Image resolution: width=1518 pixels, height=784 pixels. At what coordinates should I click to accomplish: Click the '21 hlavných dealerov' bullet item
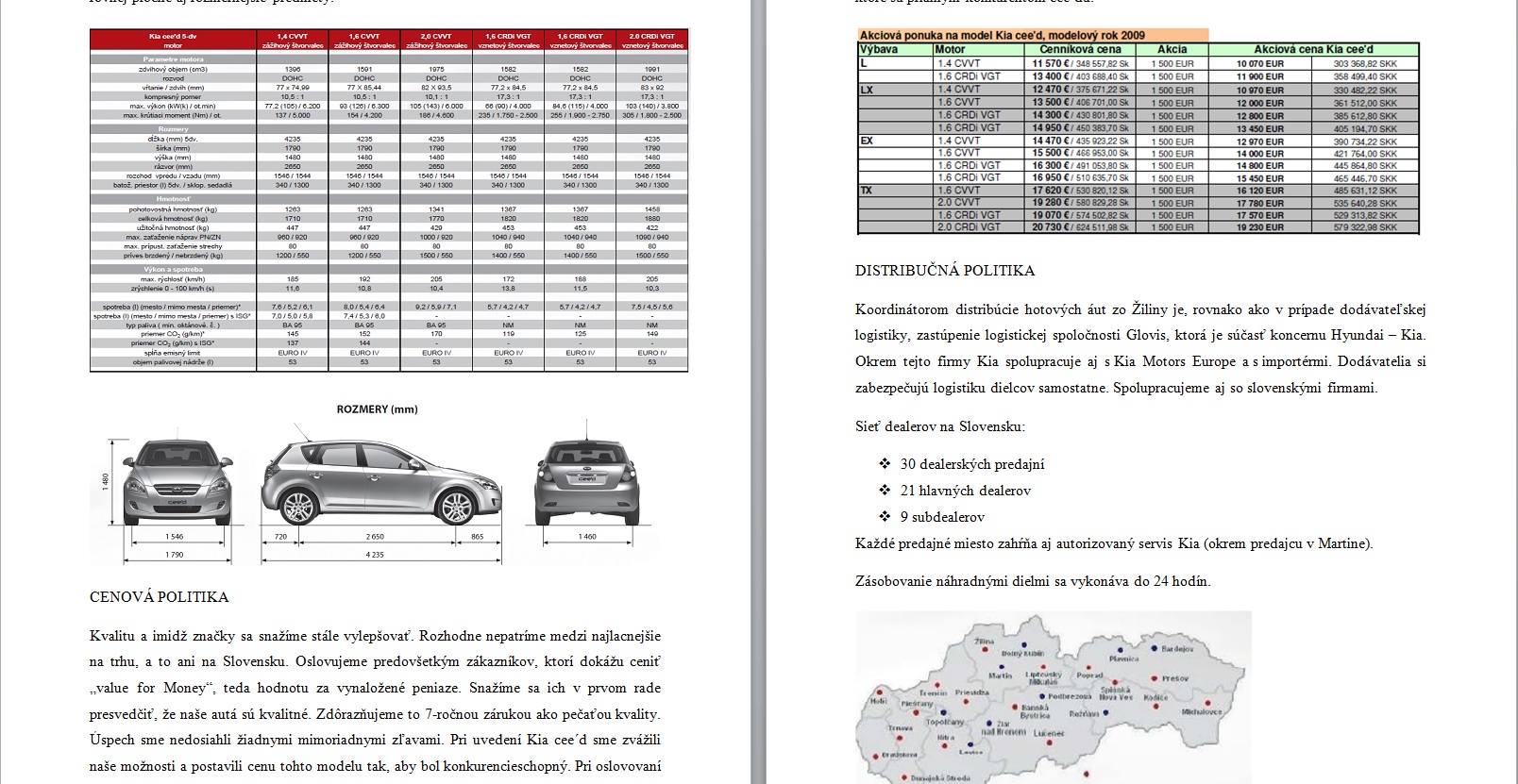[965, 491]
